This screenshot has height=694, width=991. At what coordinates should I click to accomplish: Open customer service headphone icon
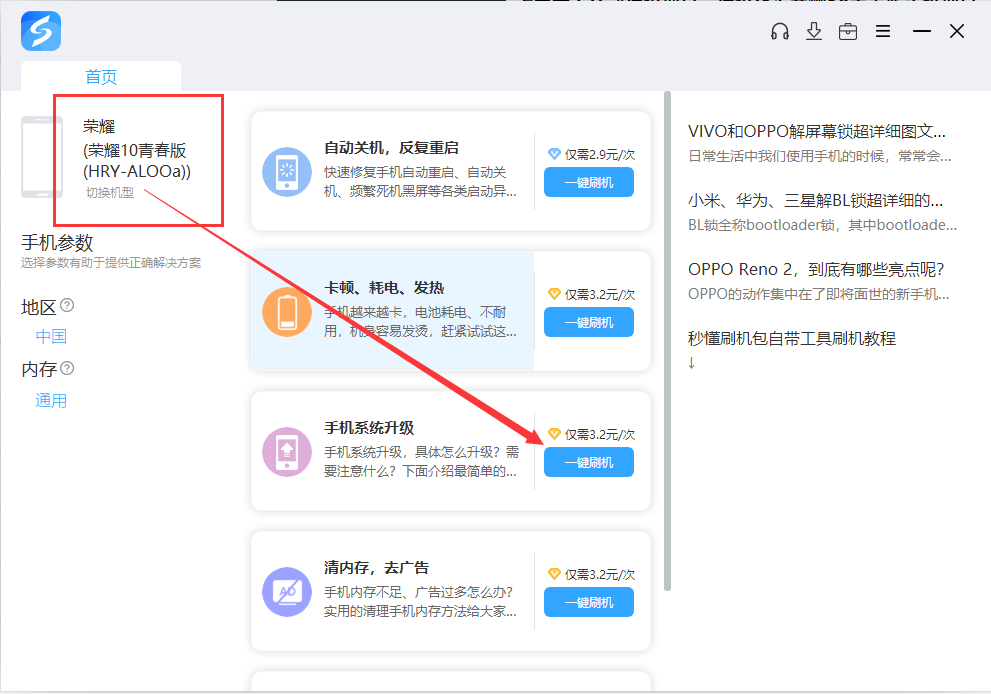coord(780,31)
